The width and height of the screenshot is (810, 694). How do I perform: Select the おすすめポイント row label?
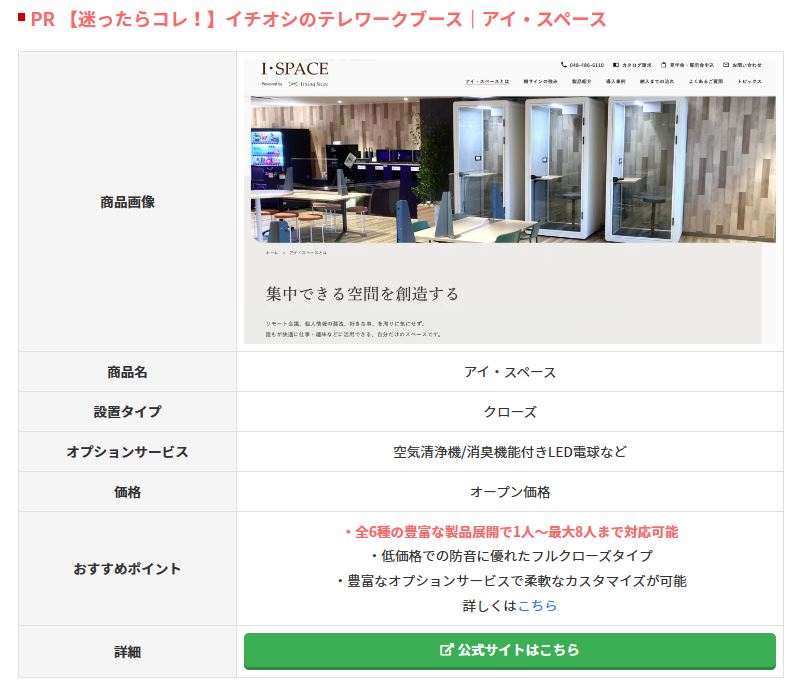point(128,569)
